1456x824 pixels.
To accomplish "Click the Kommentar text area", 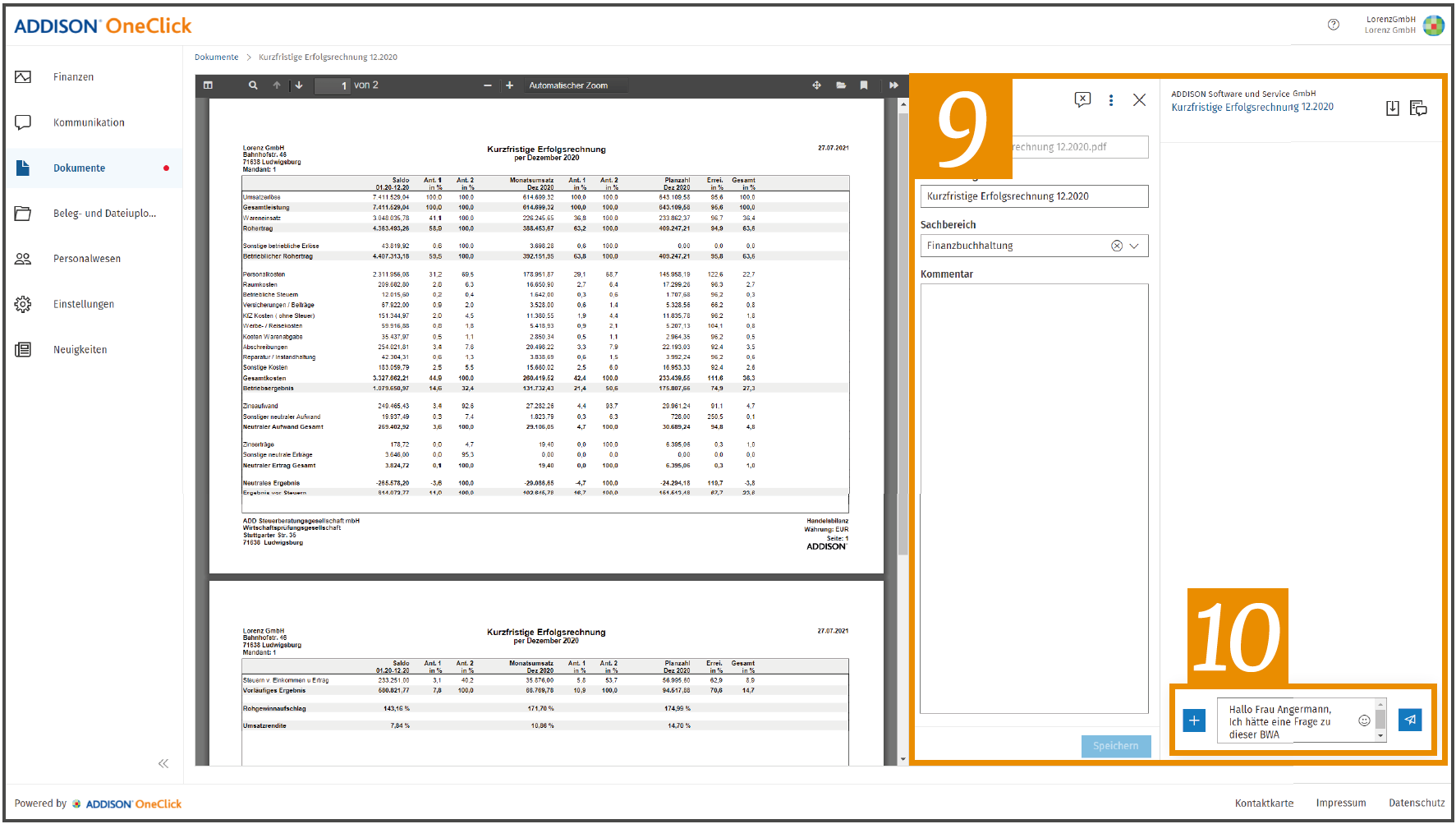I will click(x=1034, y=499).
